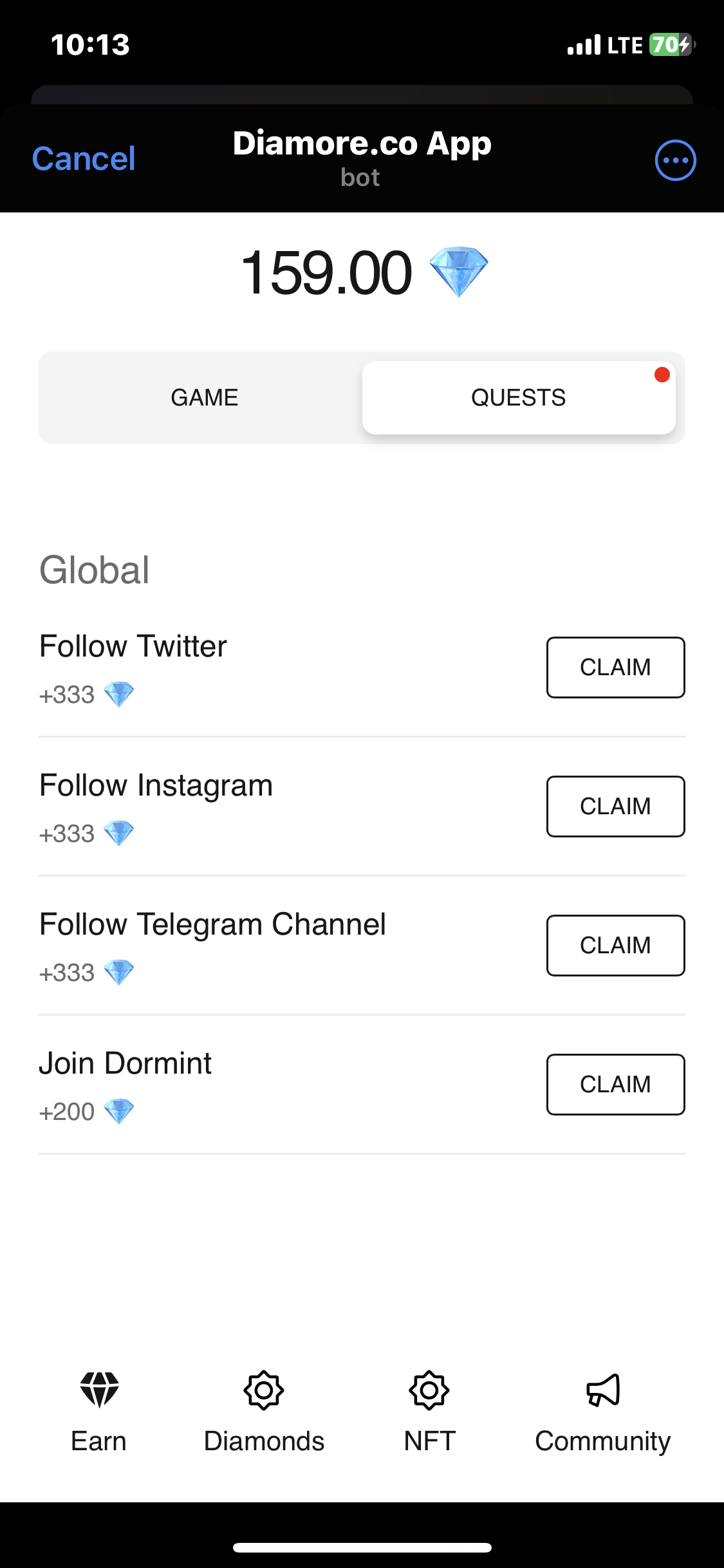
Task: Claim the Follow Instagram reward
Action: [615, 807]
